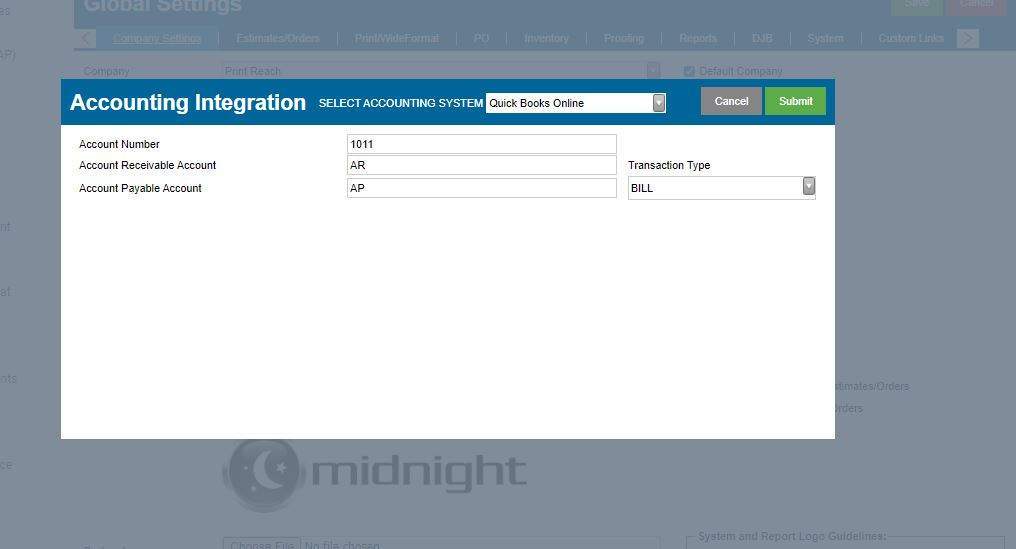
Task: Select the Inventory tab in Global Settings
Action: pyautogui.click(x=546, y=38)
